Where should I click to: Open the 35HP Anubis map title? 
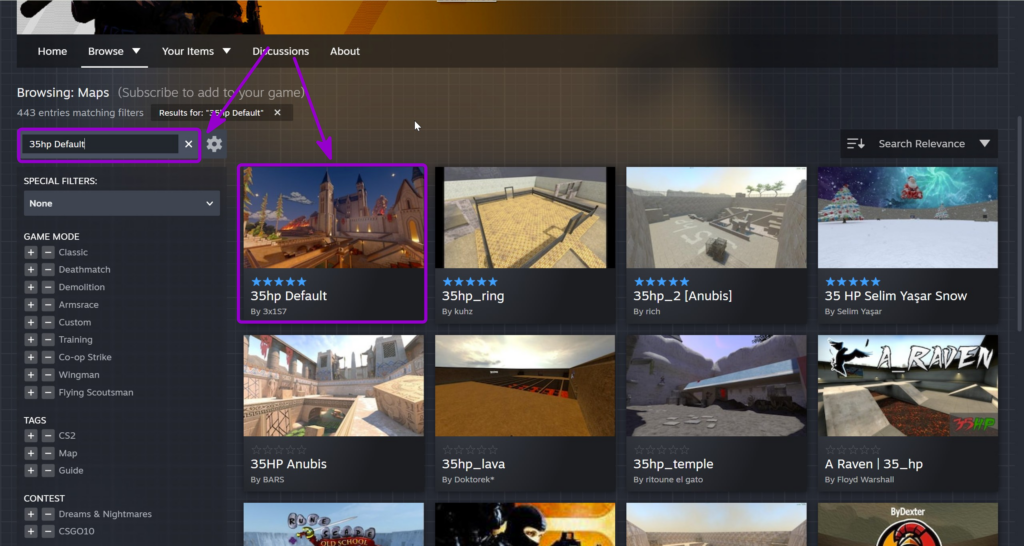289,464
